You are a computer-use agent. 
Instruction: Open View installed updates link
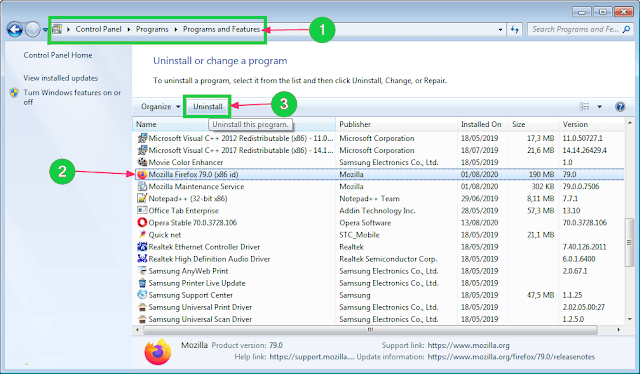(60, 78)
